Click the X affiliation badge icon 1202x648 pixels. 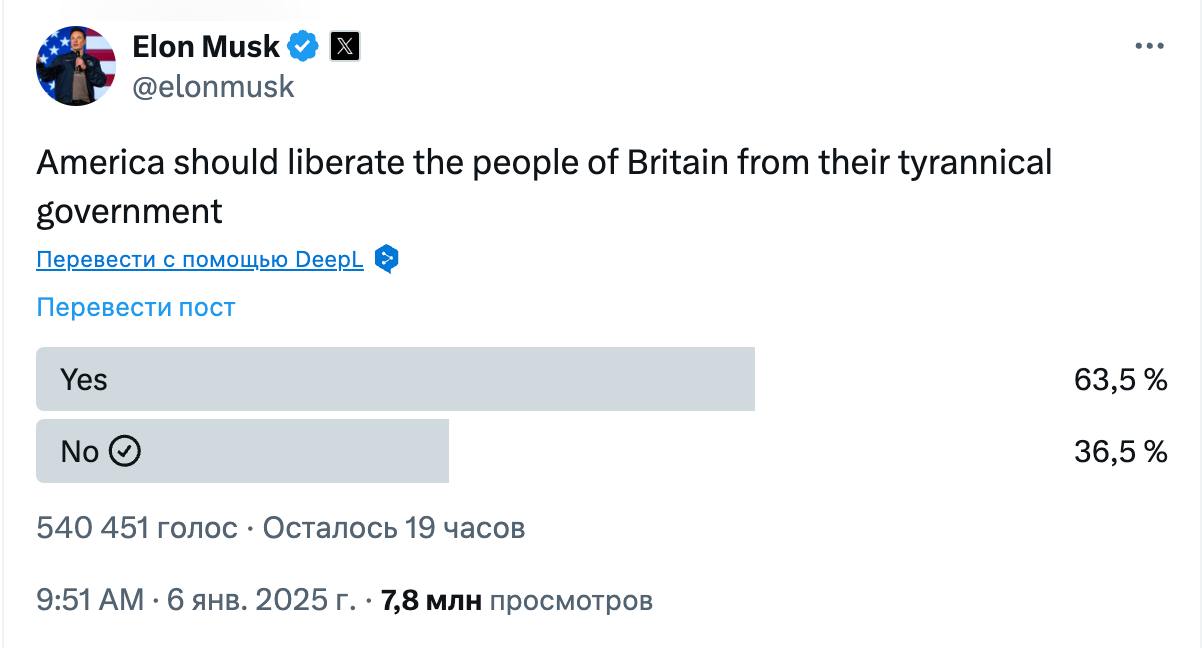[x=344, y=46]
